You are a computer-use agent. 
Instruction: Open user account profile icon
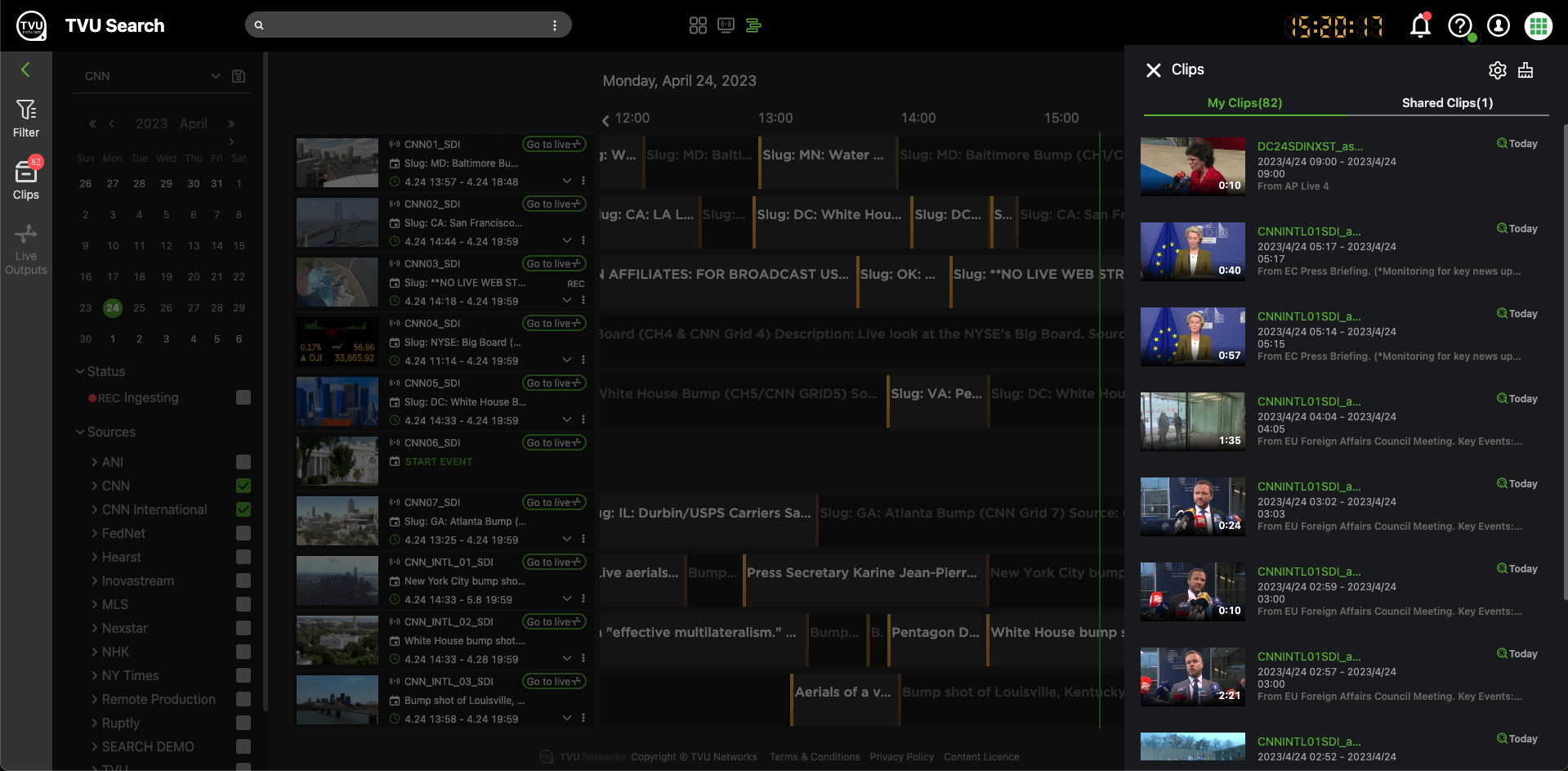coord(1499,26)
